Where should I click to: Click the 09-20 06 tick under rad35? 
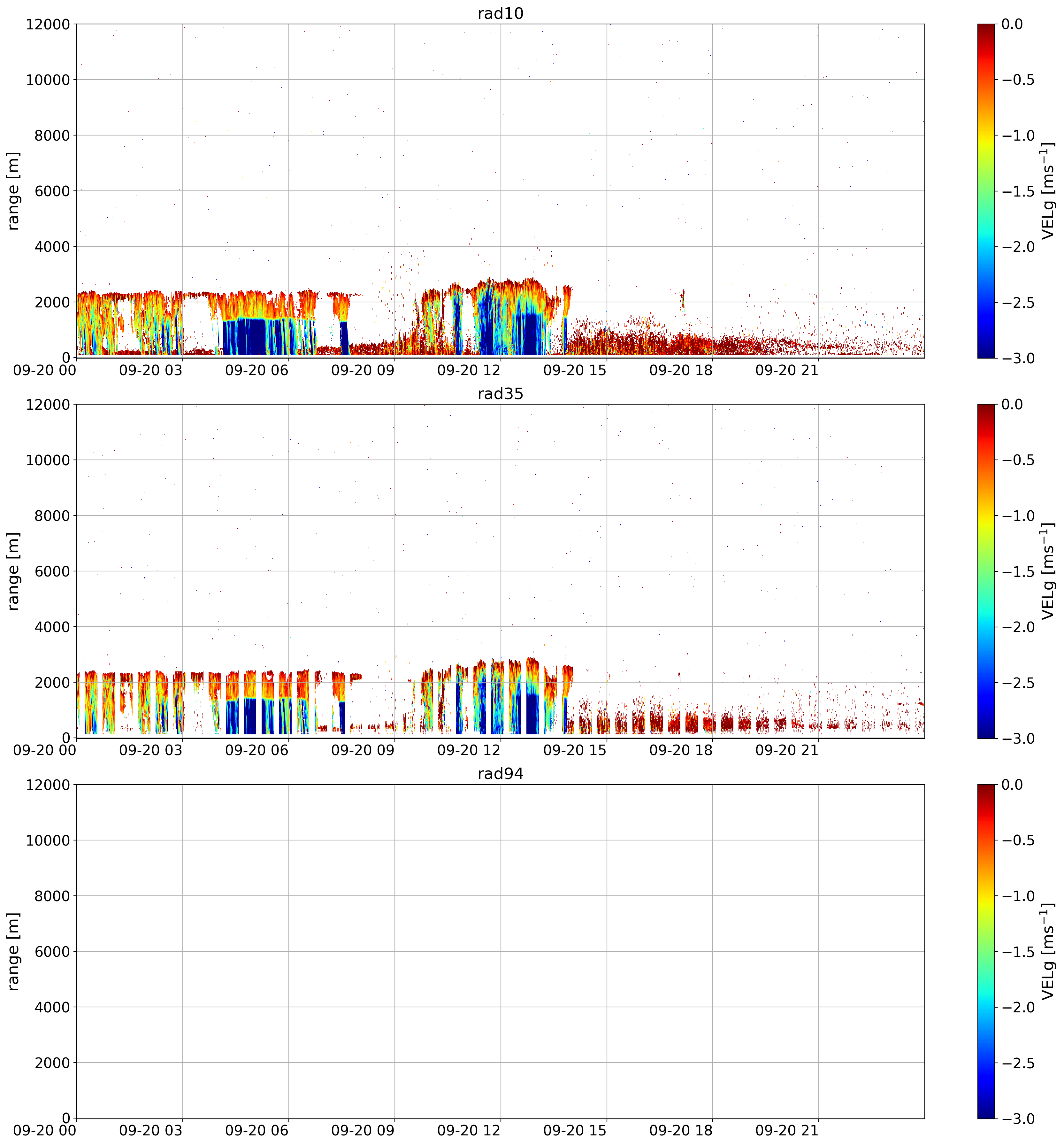tap(257, 750)
